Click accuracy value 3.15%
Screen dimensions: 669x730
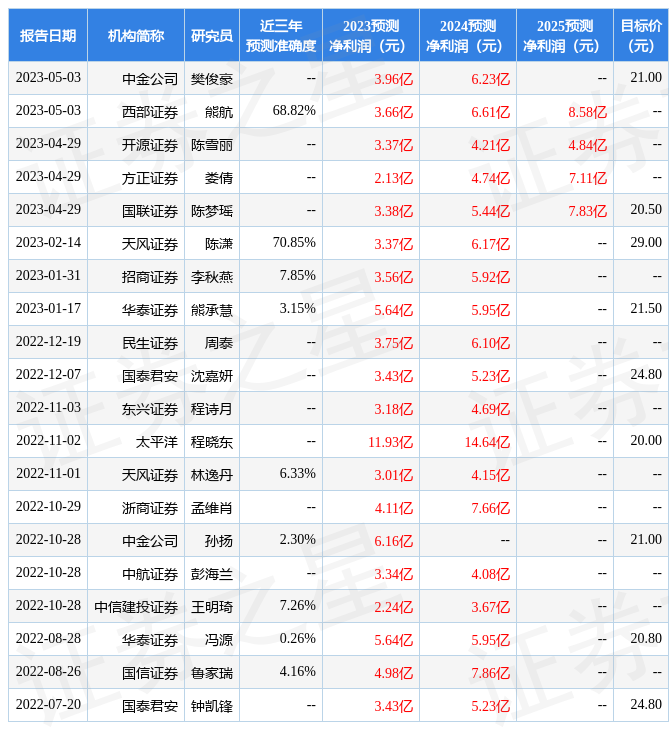pos(297,309)
